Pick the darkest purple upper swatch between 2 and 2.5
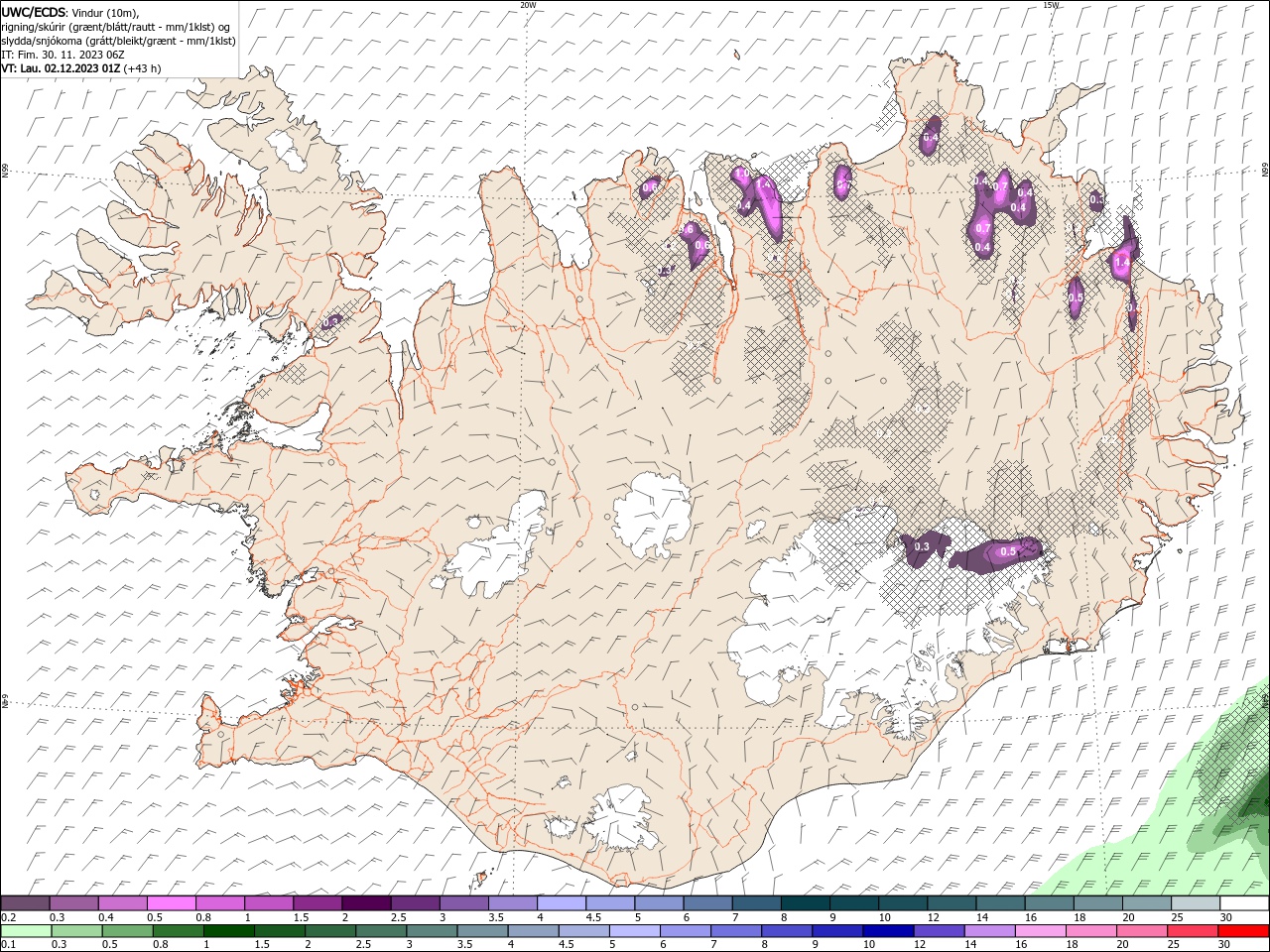1270x952 pixels. pyautogui.click(x=366, y=903)
